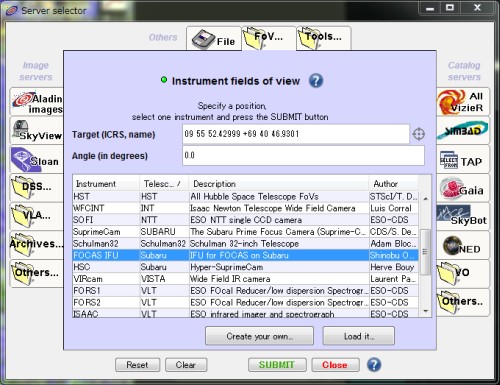Click the instrument list scrollbar thumb
This screenshot has width=500, height=385.
pos(425,252)
